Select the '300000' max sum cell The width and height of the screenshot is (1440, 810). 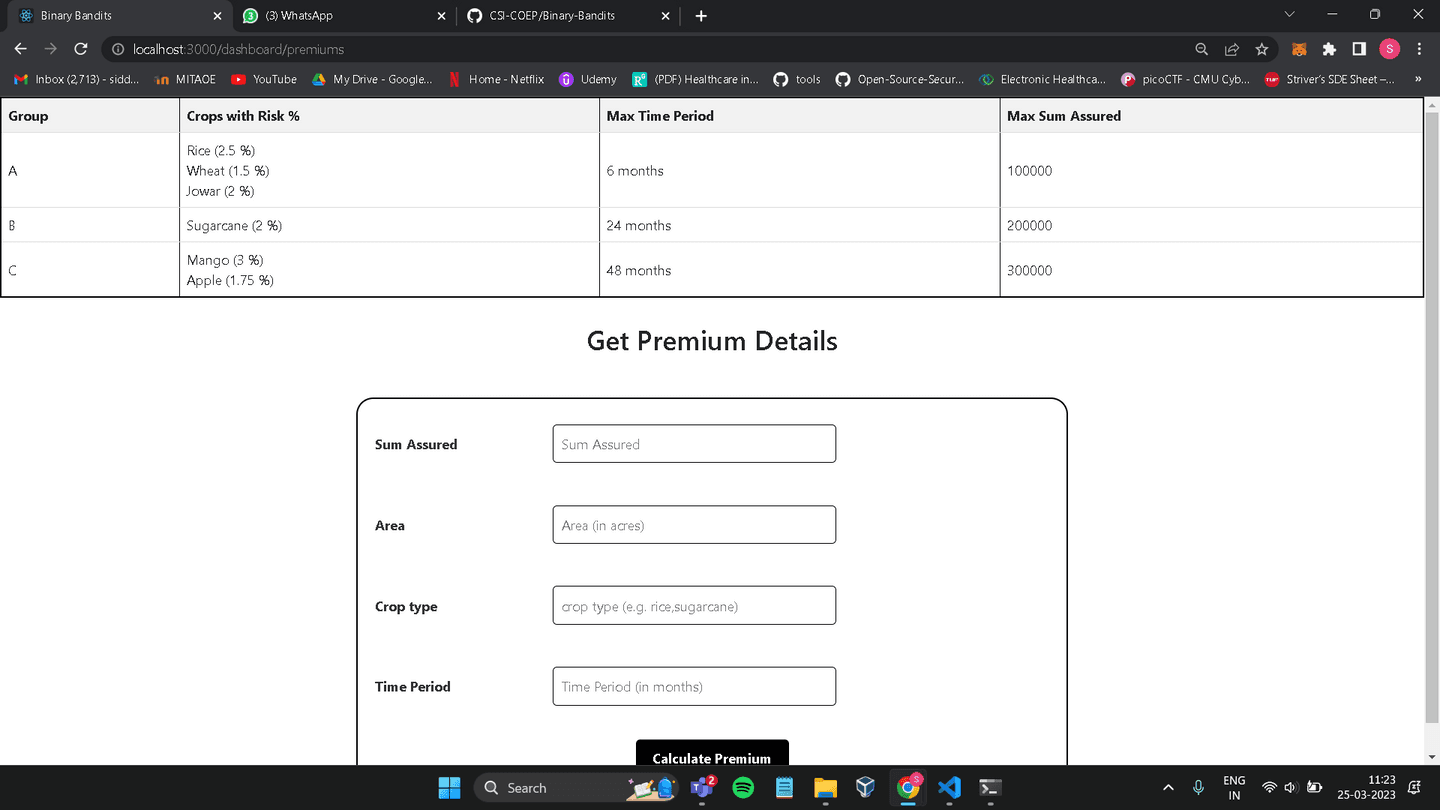[1211, 270]
